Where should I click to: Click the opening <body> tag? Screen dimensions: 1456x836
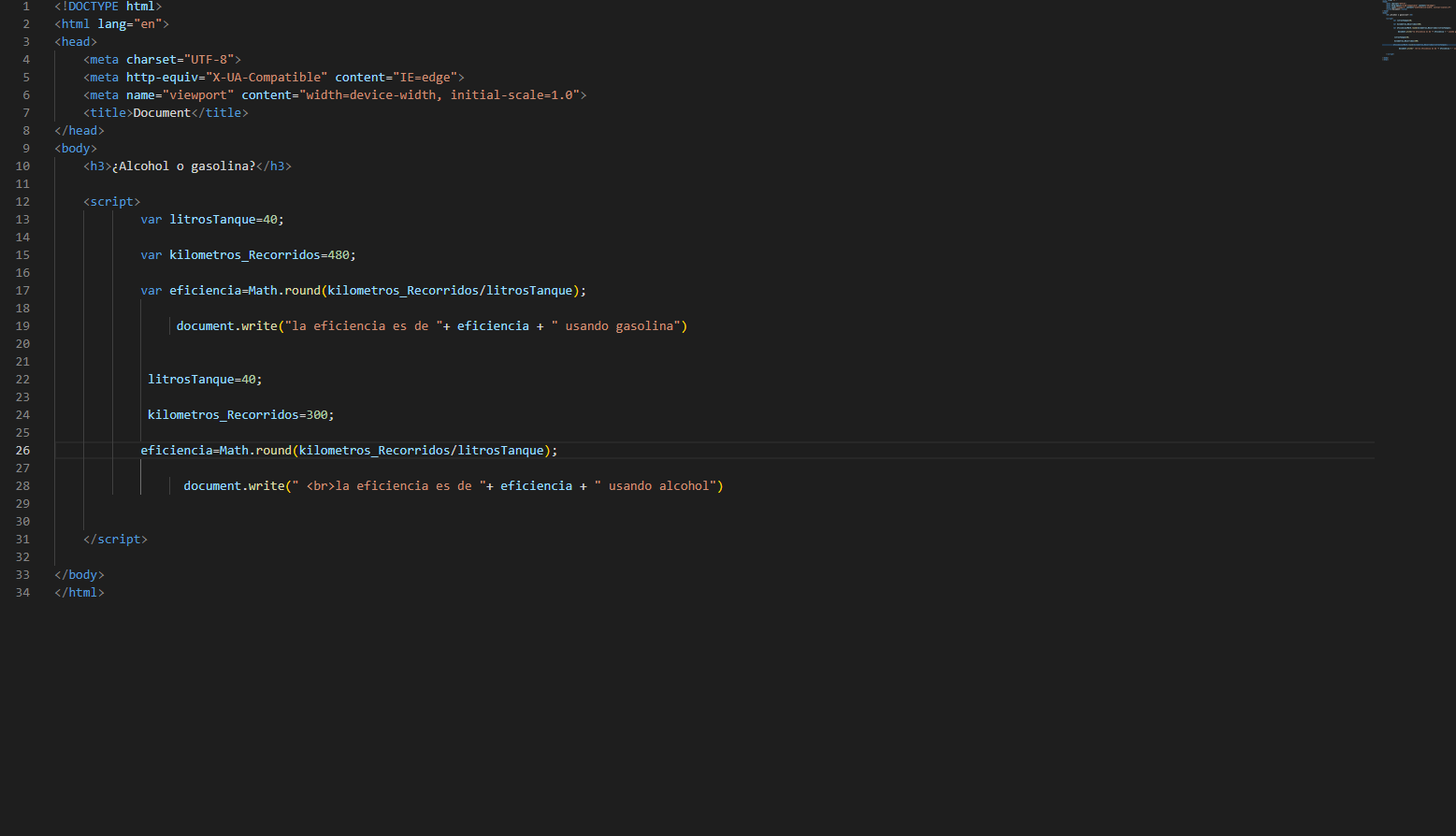coord(76,149)
